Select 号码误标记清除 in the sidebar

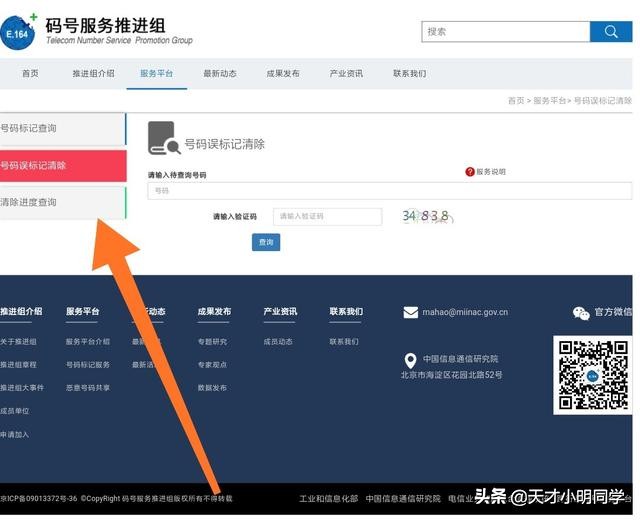63,165
